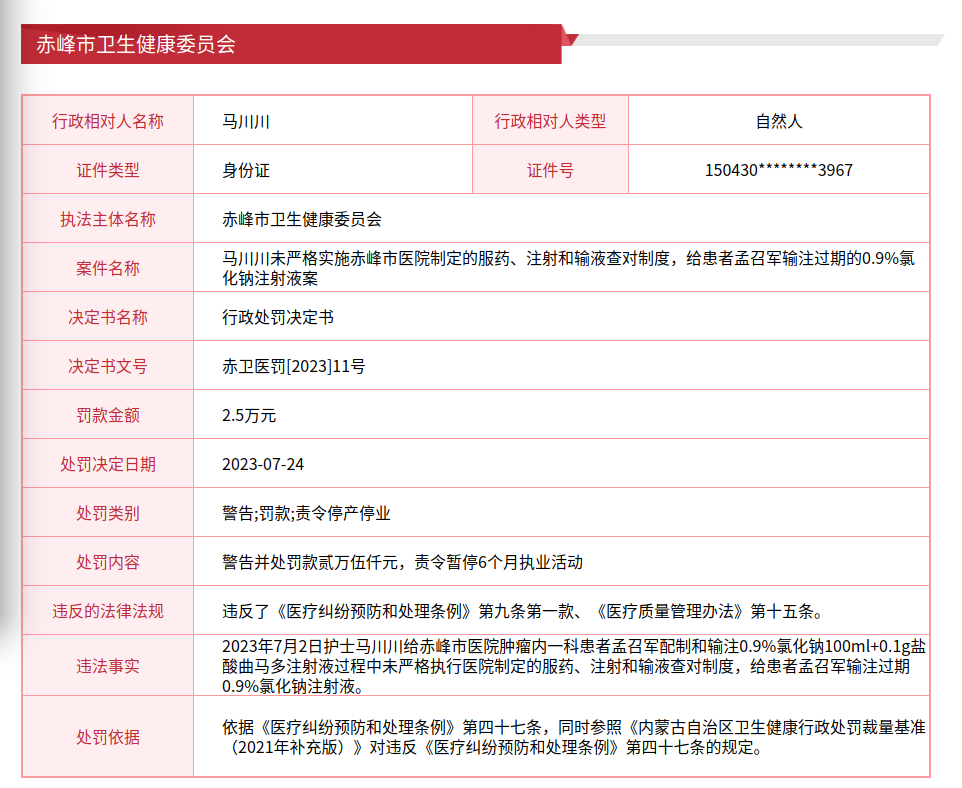Viewport: 962px width, 788px height.
Task: Click the basis text starting 依据《医疗纠纷预防
Action: 574,737
